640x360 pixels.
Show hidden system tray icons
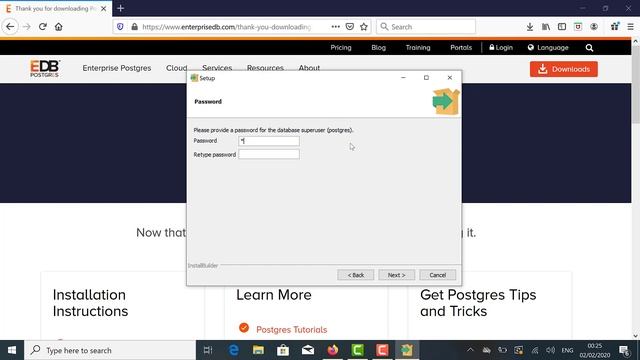point(470,350)
